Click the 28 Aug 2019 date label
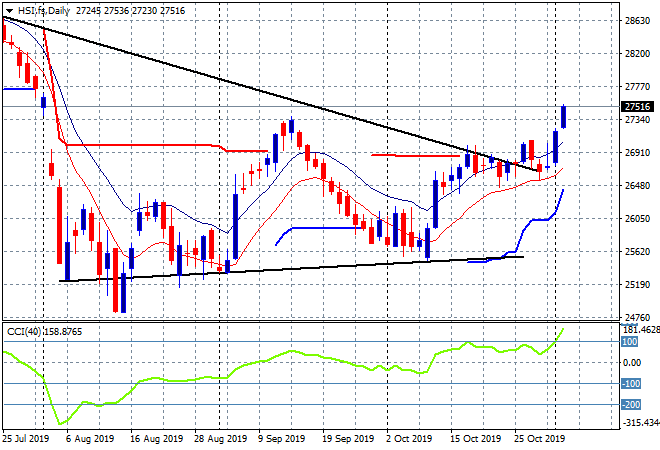Viewport: 660px width, 450px height. coord(221,439)
